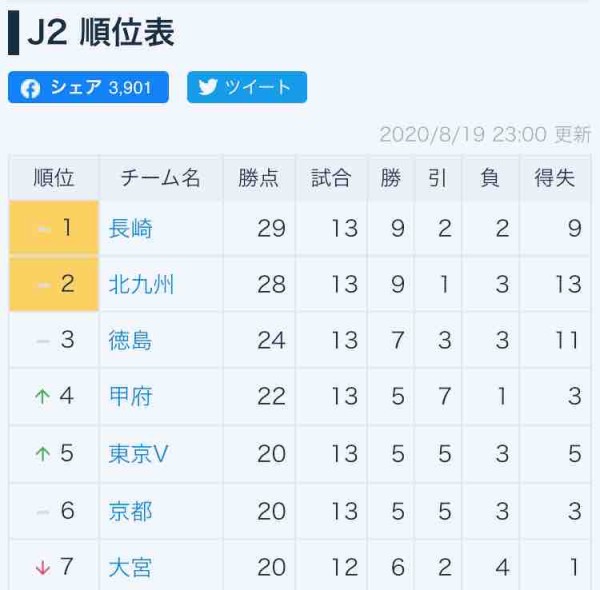Click the dash indicator beside rank 6

pyautogui.click(x=43, y=512)
